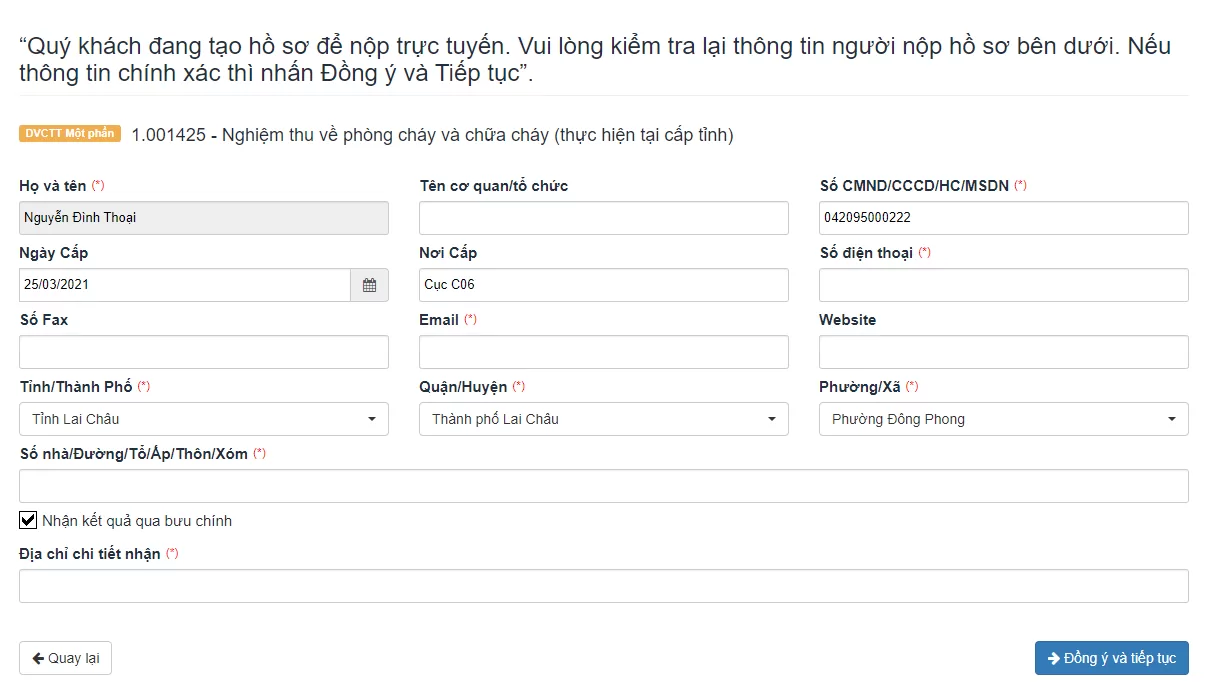
Task: Click the Số Fax input box
Action: (204, 352)
